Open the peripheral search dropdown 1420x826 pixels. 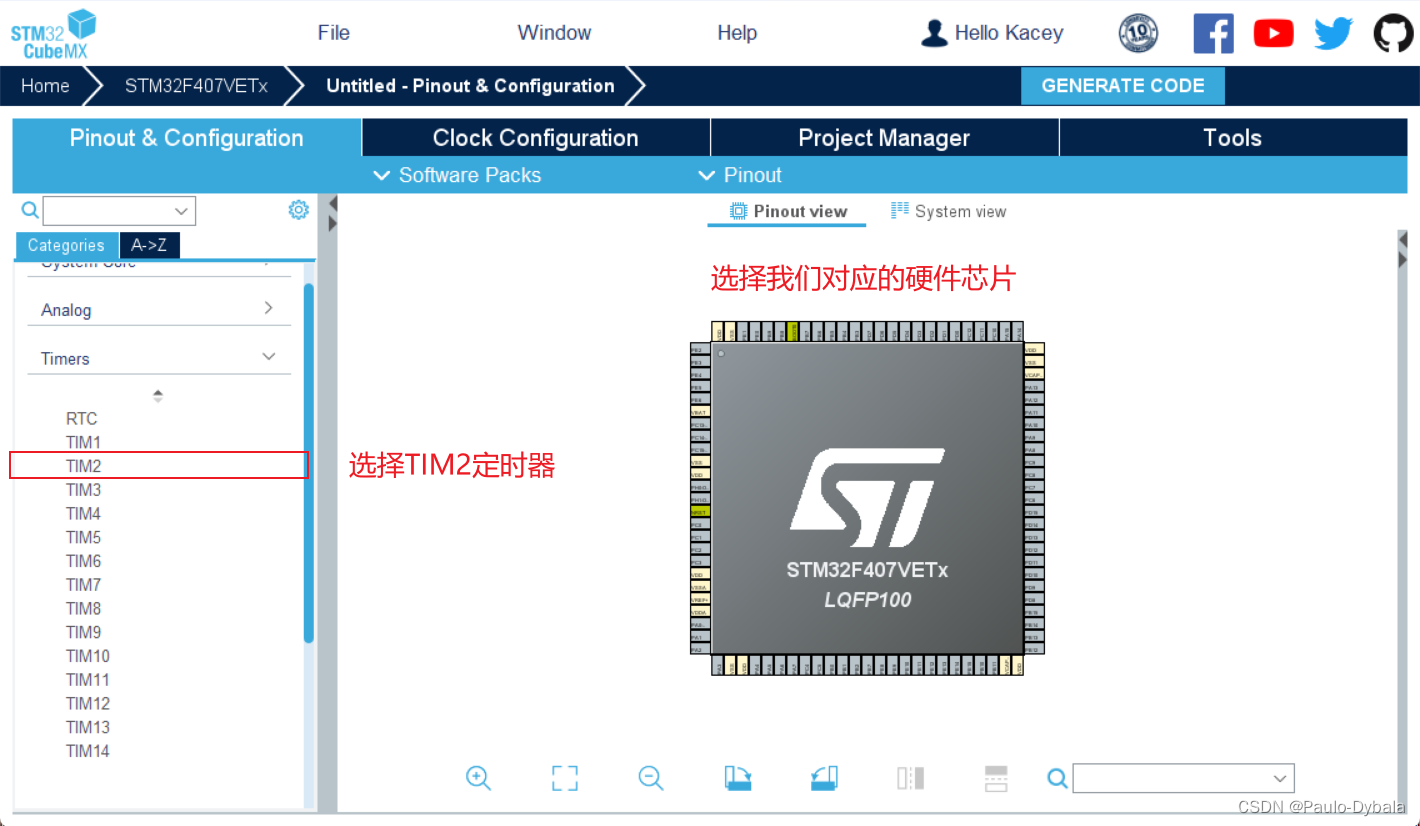(180, 210)
